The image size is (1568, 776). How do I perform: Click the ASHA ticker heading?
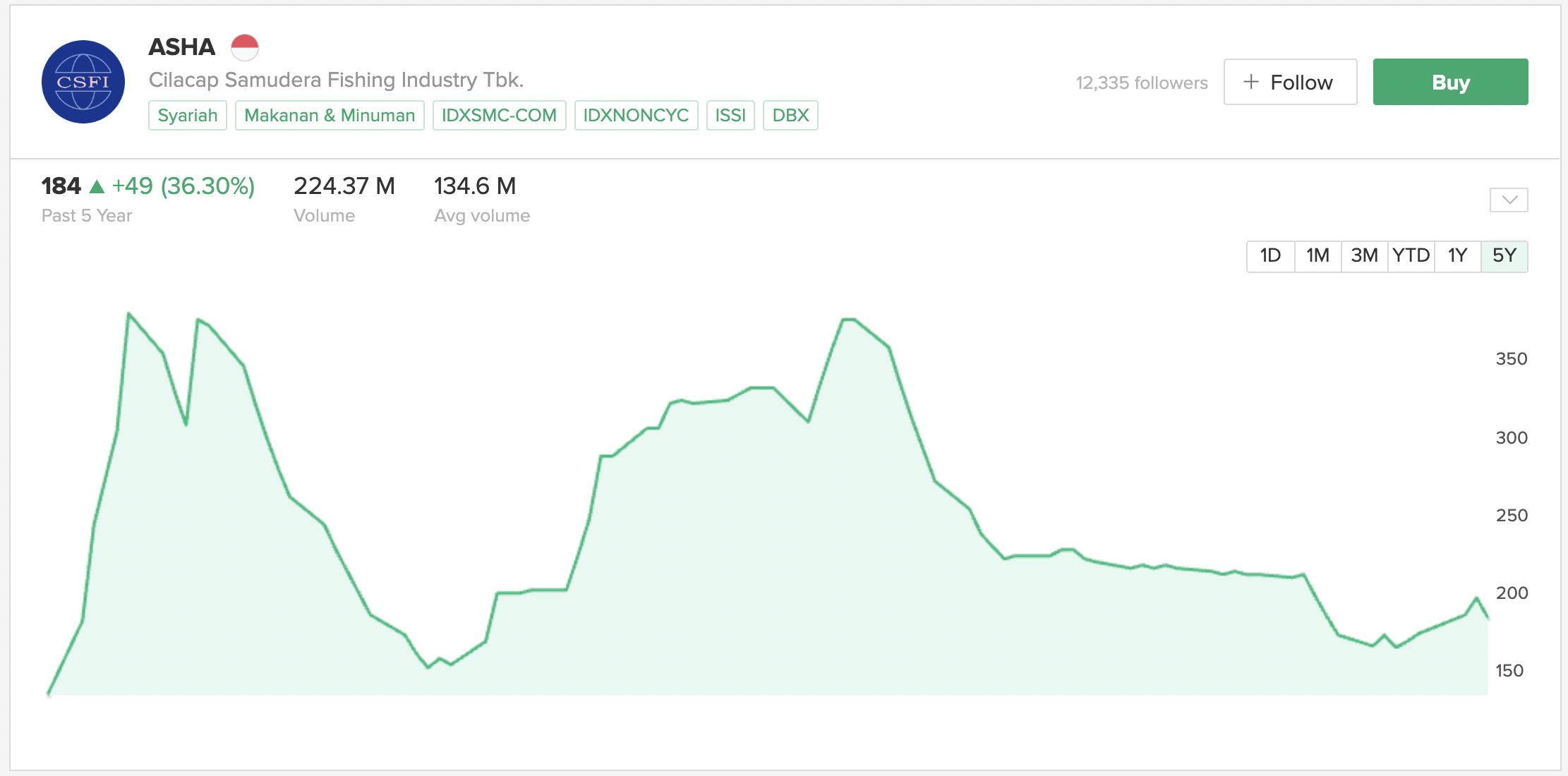pos(181,47)
